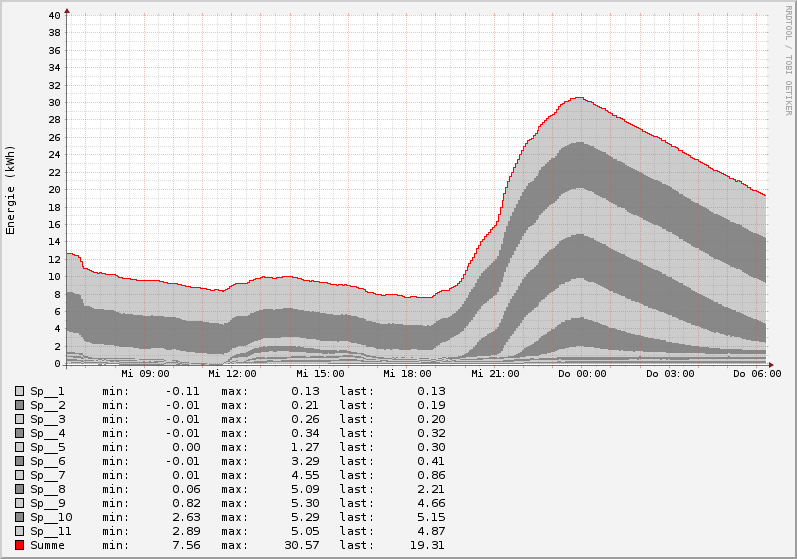Click the Summe max value 30.57
This screenshot has height=559, width=797.
306,545
